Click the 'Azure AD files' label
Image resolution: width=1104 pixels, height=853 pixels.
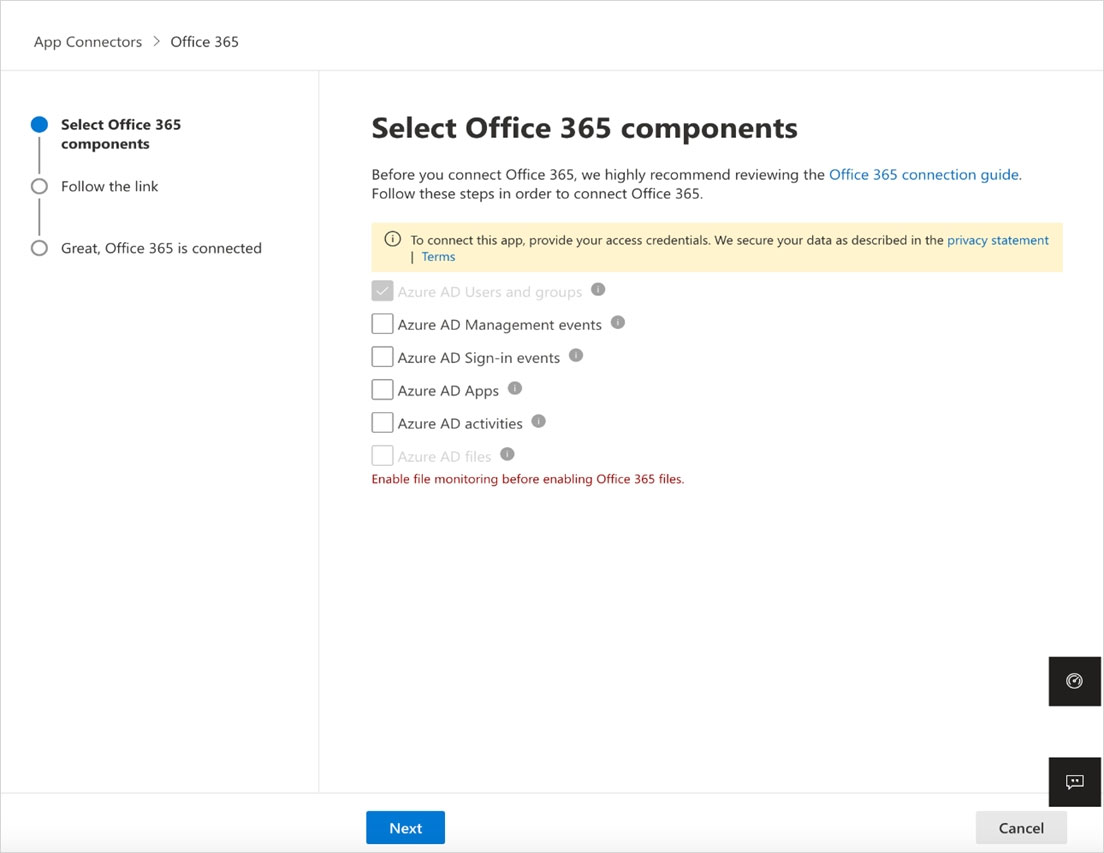[444, 457]
